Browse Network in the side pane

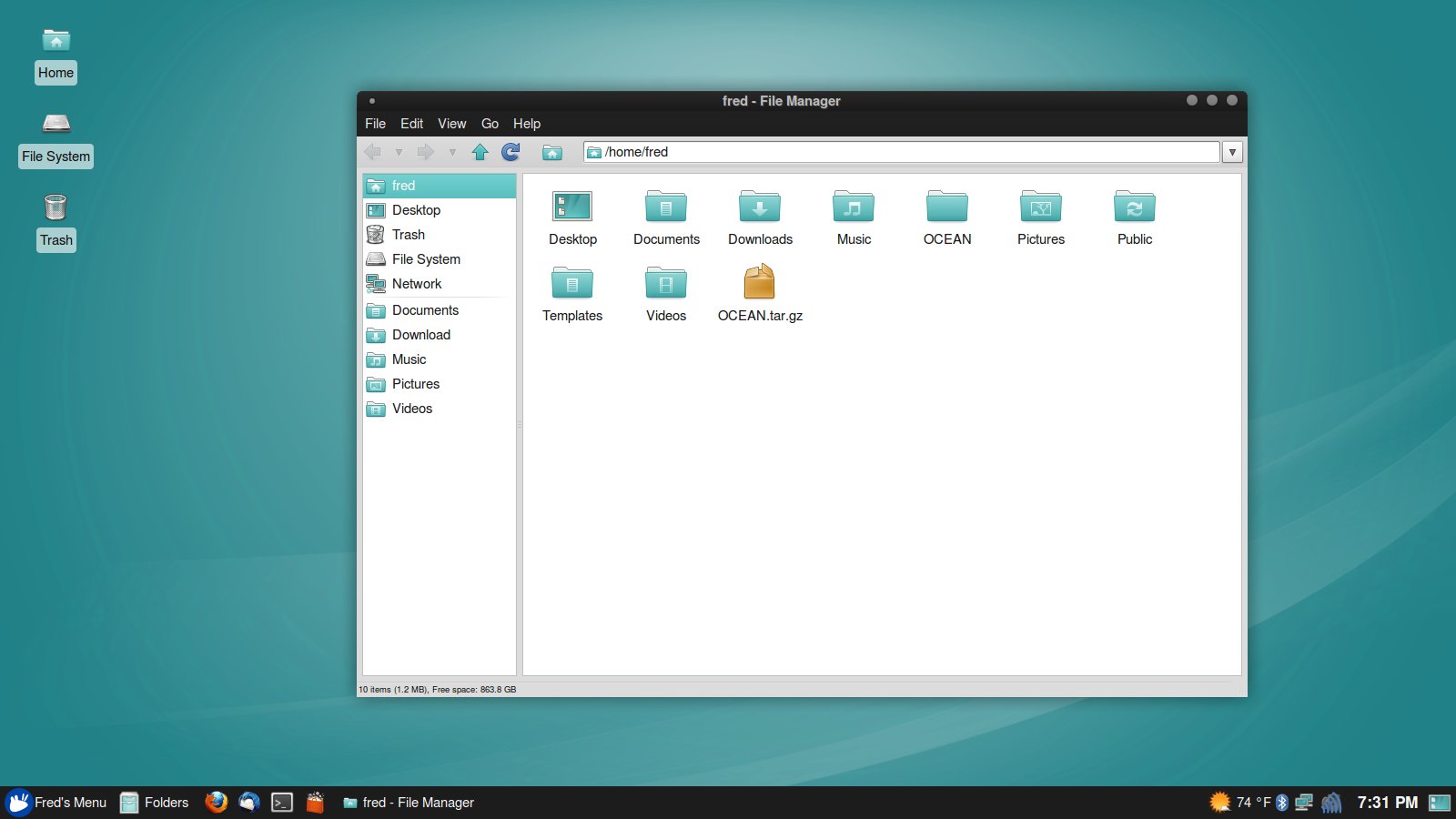(440, 284)
